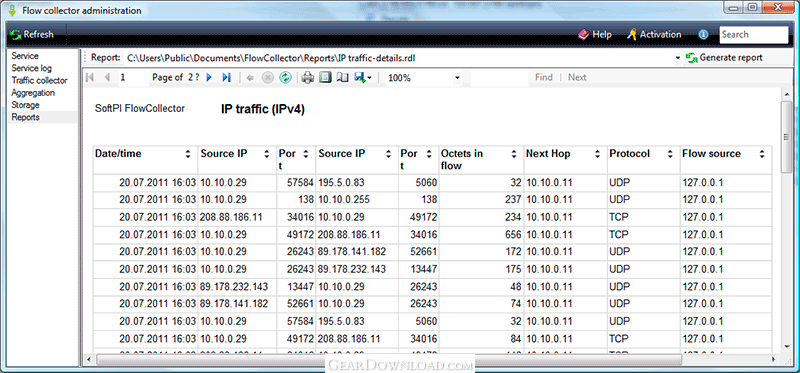Viewport: 800px width, 373px height.
Task: Click octets value '656'
Action: [x=512, y=234]
